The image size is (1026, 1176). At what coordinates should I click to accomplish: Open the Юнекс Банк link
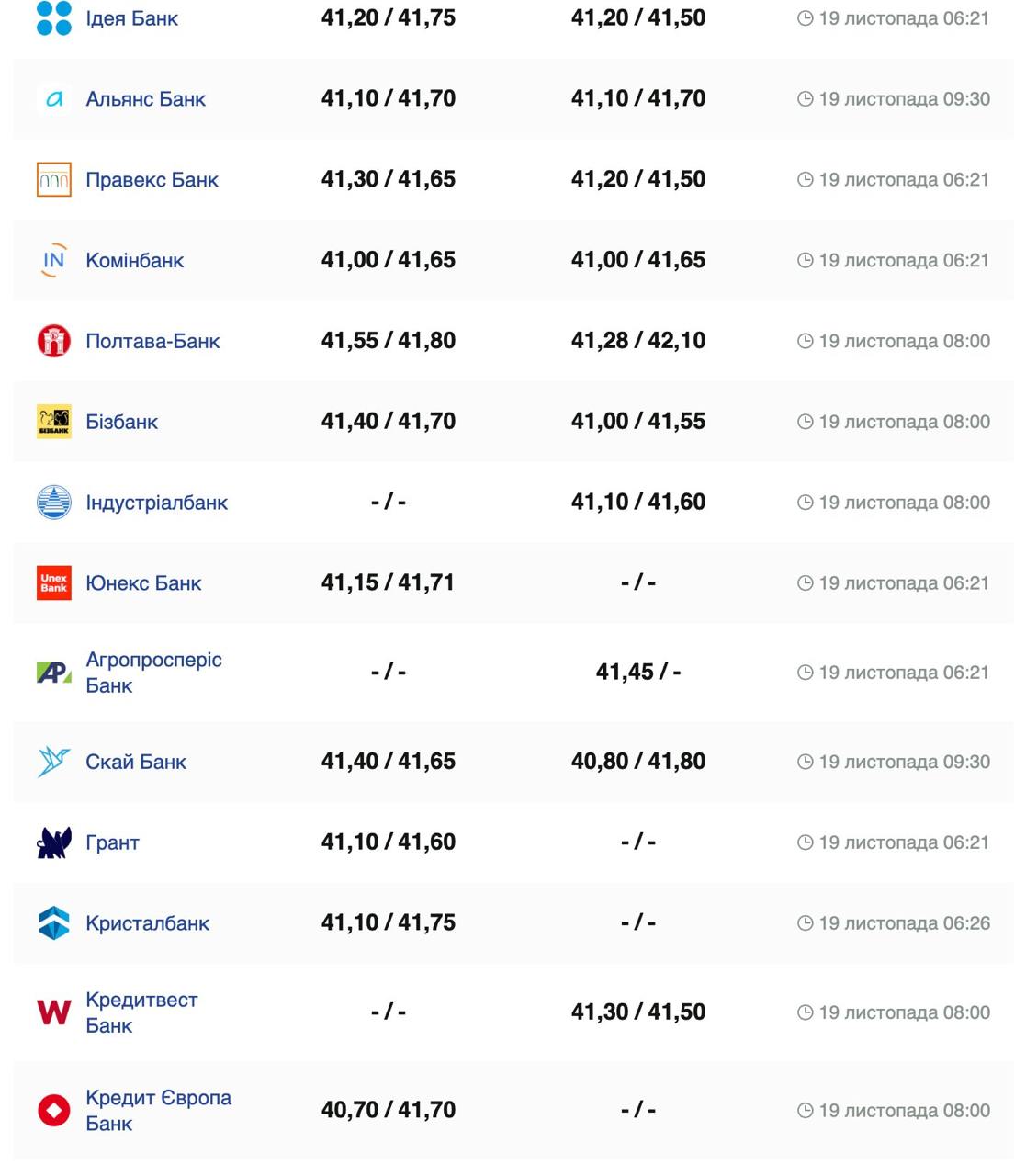click(x=143, y=583)
